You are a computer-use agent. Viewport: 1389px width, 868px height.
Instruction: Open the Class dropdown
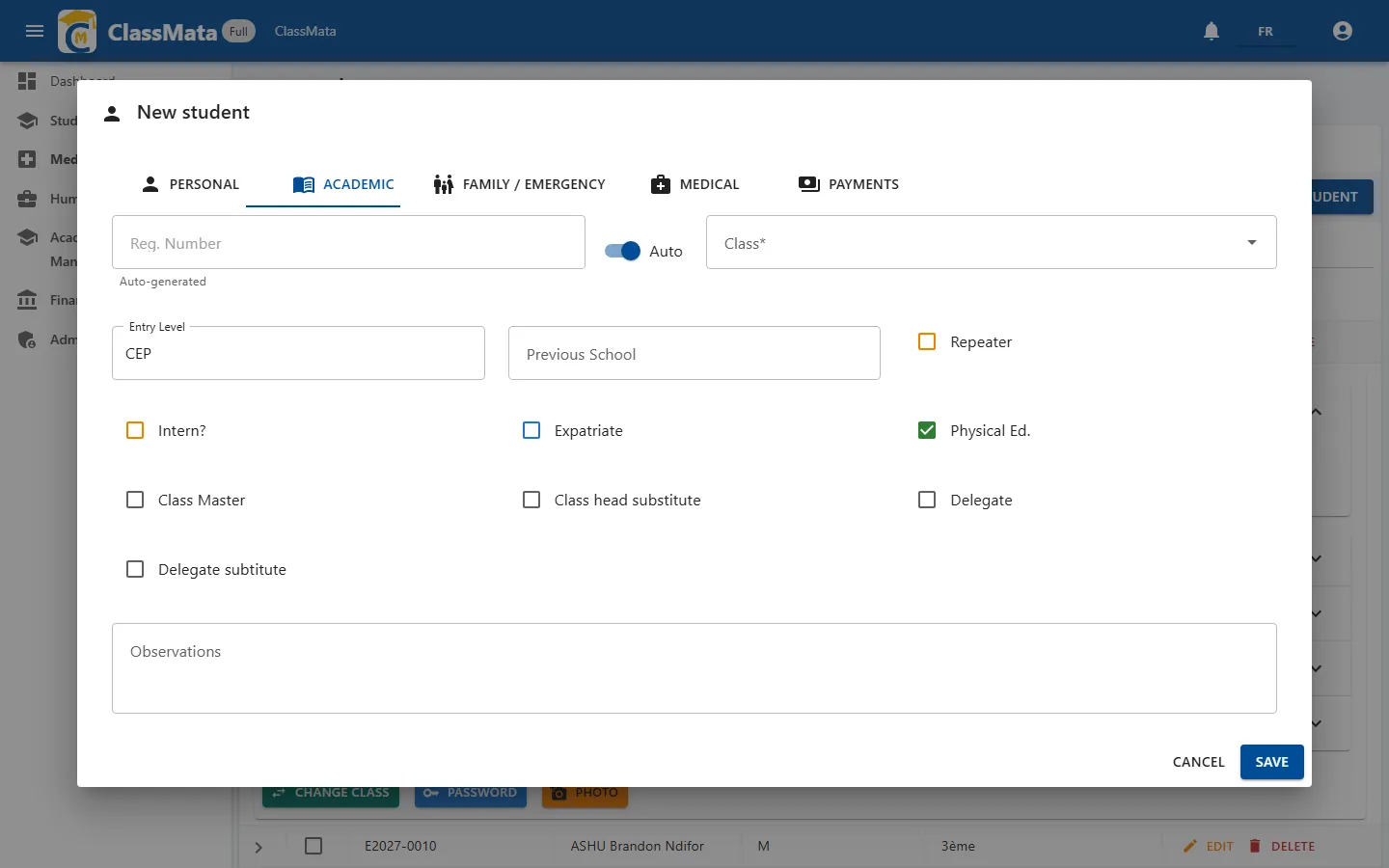point(992,242)
